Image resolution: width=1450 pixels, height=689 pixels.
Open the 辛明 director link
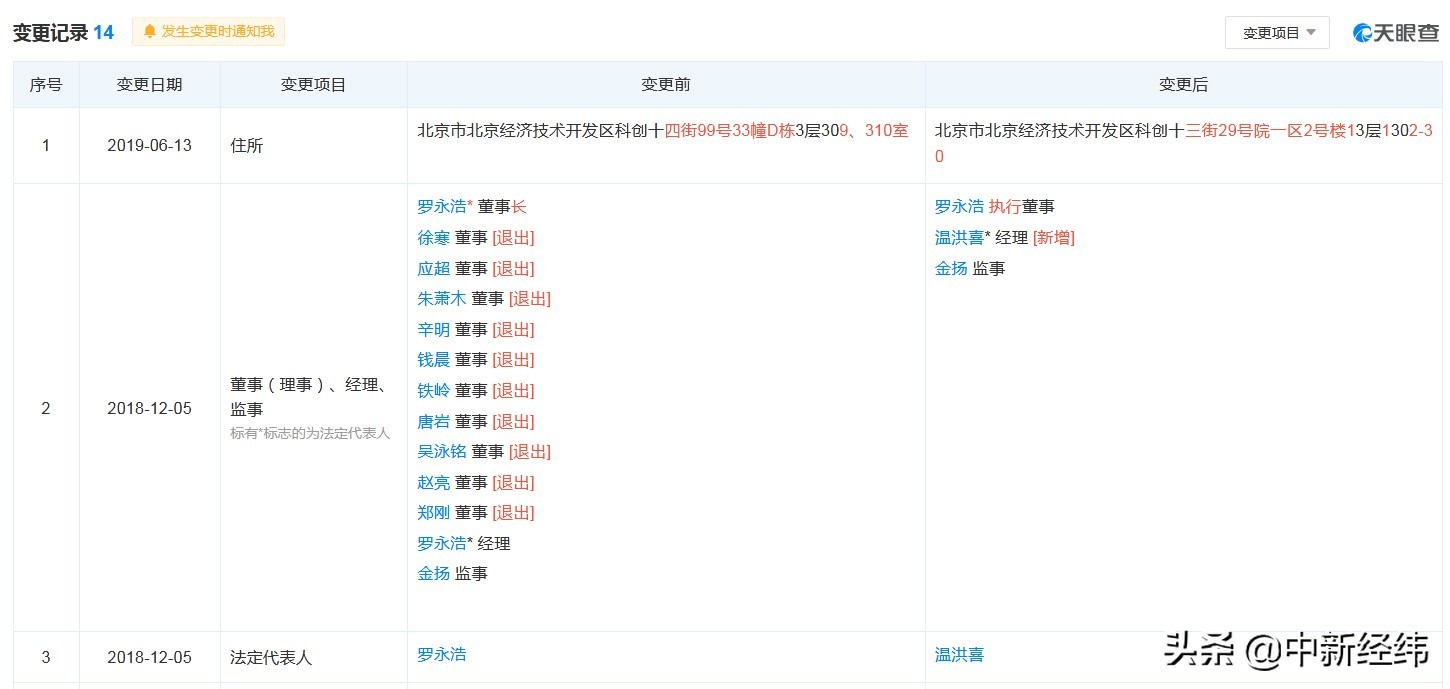point(433,329)
